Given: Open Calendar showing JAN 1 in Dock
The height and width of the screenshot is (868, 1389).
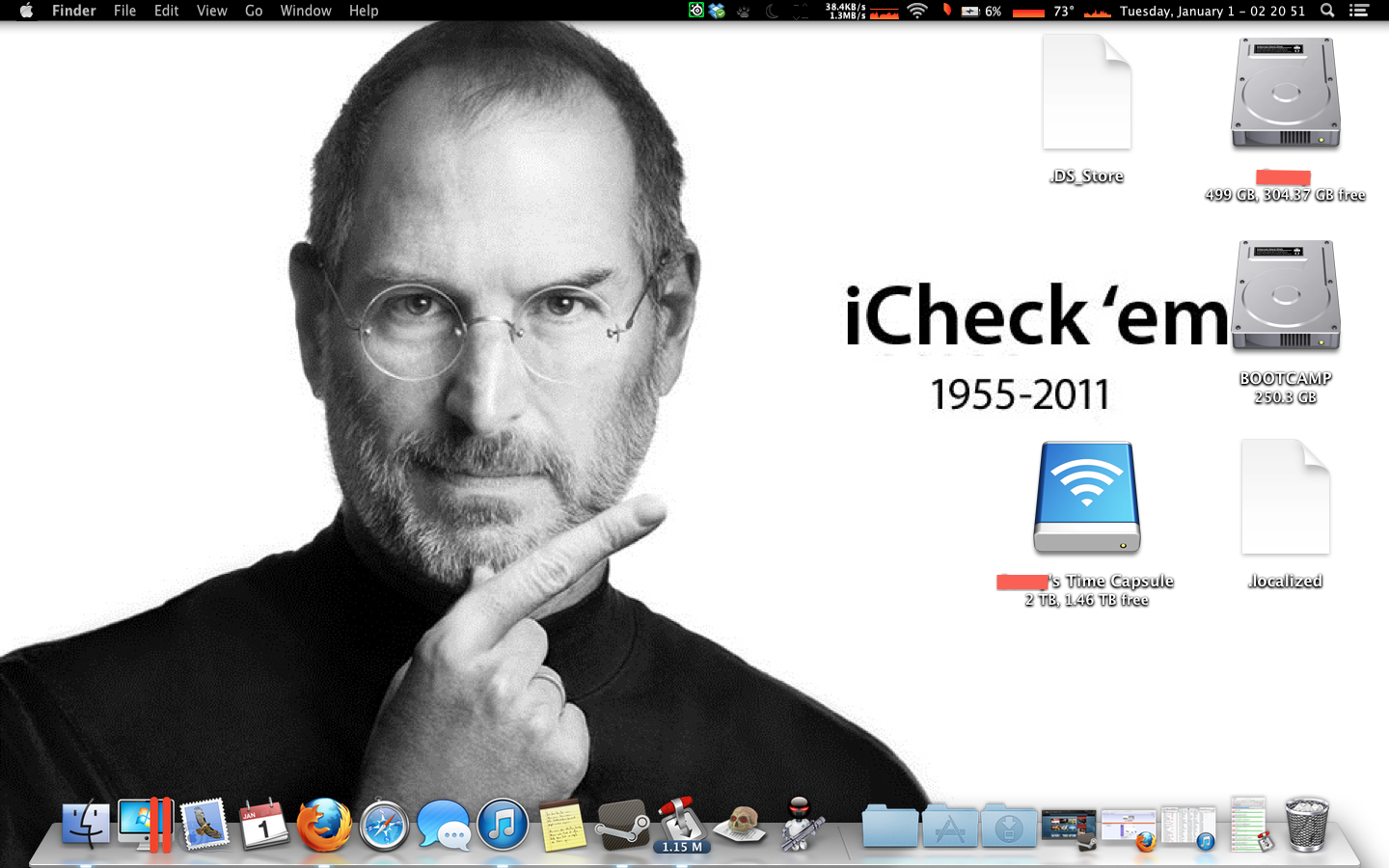Looking at the screenshot, I should point(263,825).
